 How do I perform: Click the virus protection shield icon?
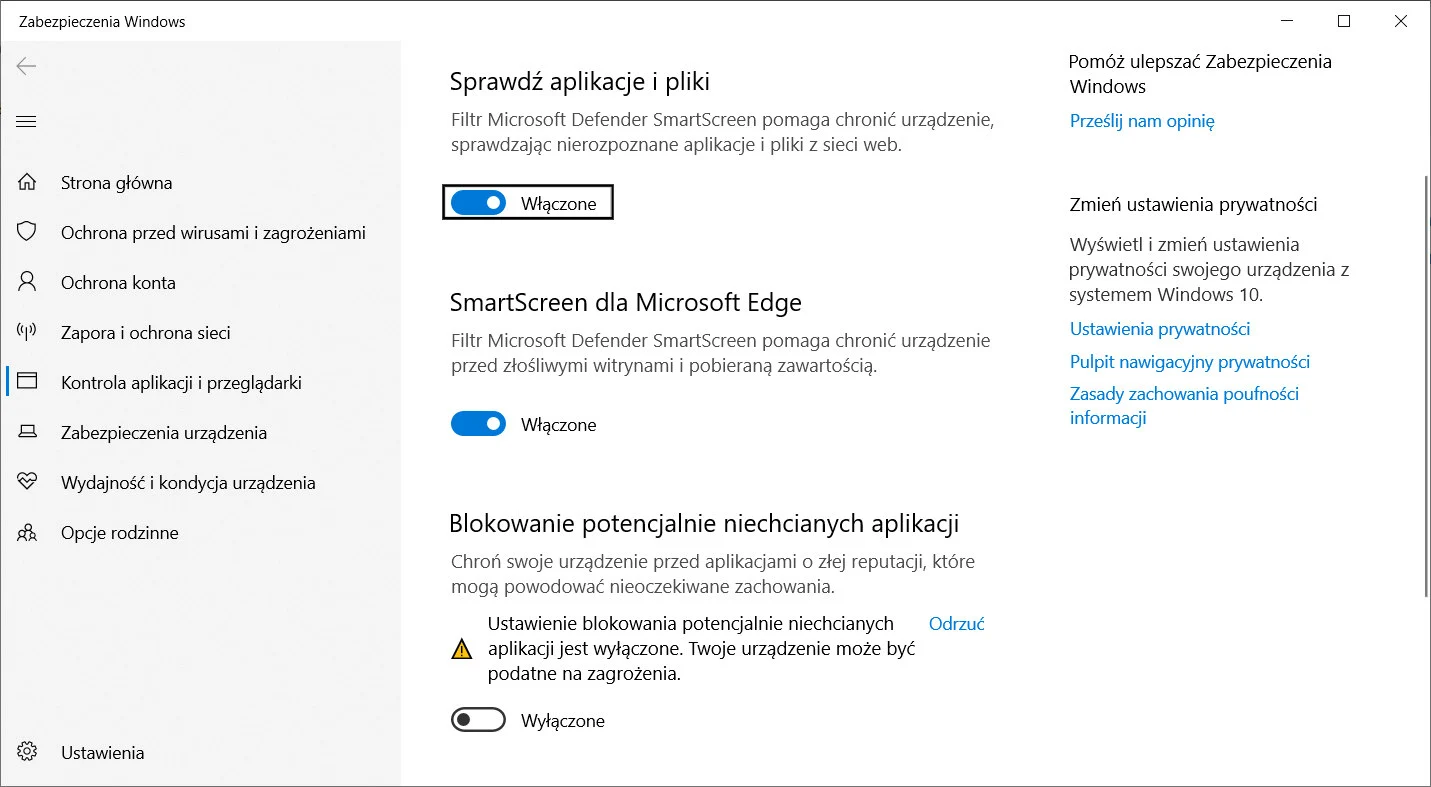(27, 232)
